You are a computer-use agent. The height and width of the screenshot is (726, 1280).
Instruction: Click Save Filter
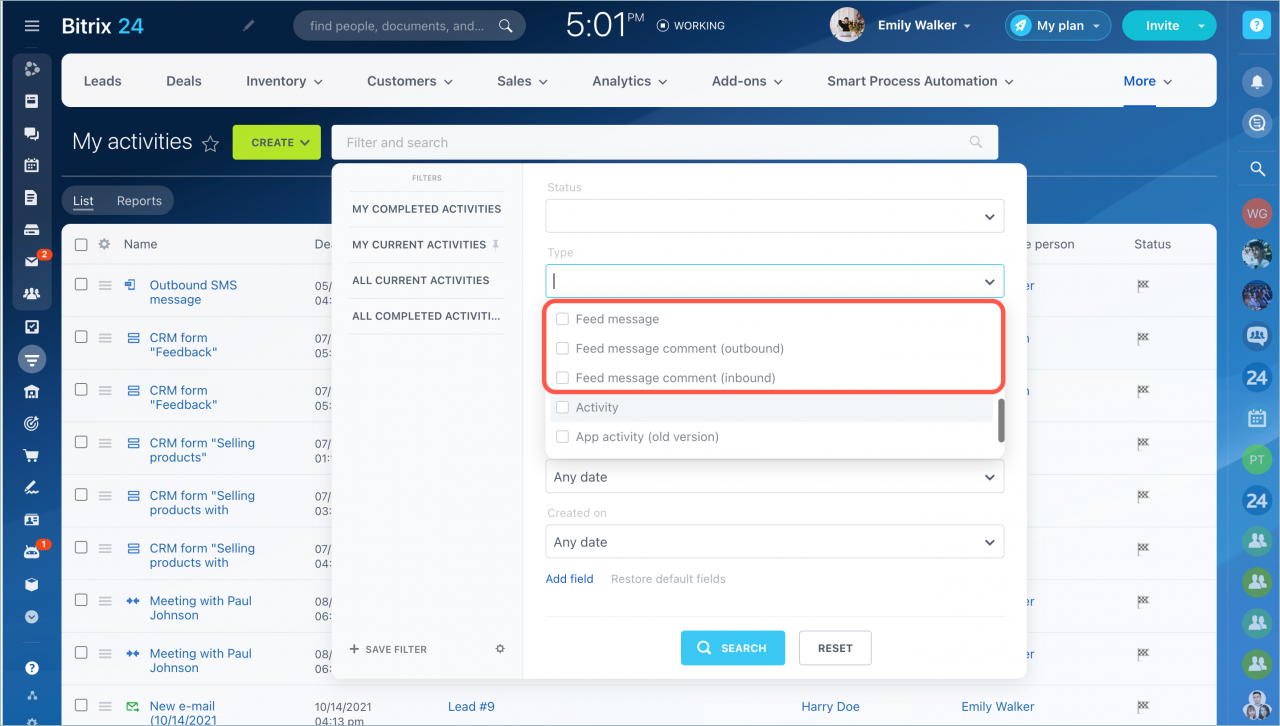pyautogui.click(x=388, y=649)
